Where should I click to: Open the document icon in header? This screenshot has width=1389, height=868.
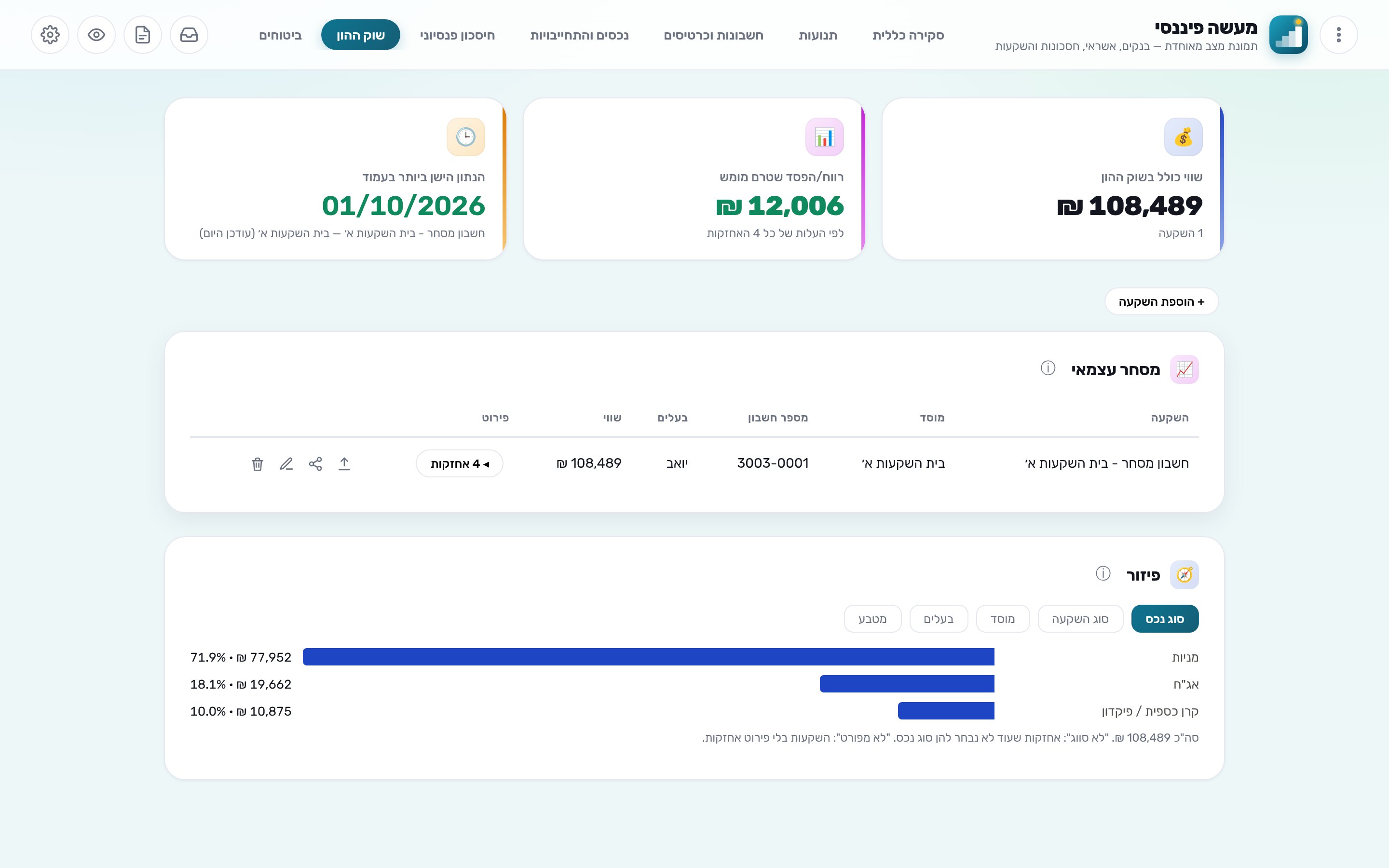[142, 35]
